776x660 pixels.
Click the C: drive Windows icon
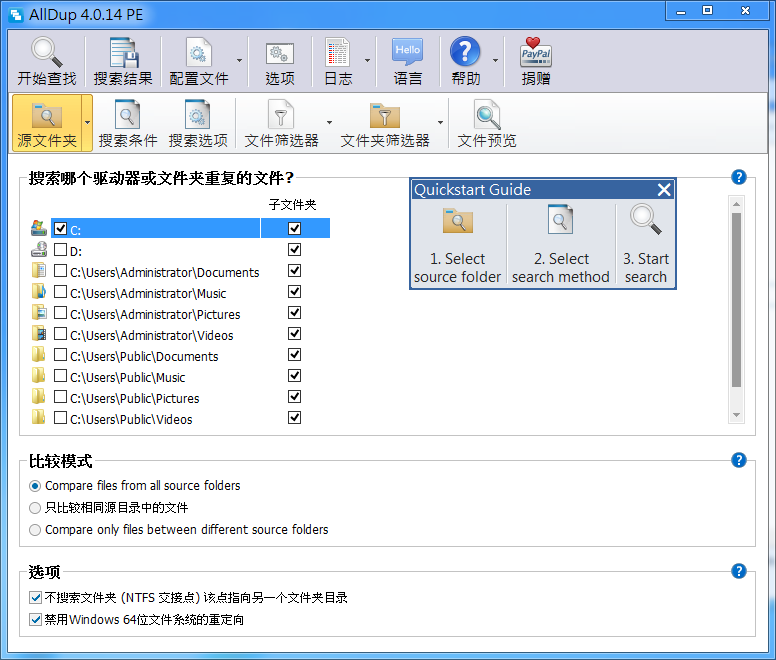point(39,228)
